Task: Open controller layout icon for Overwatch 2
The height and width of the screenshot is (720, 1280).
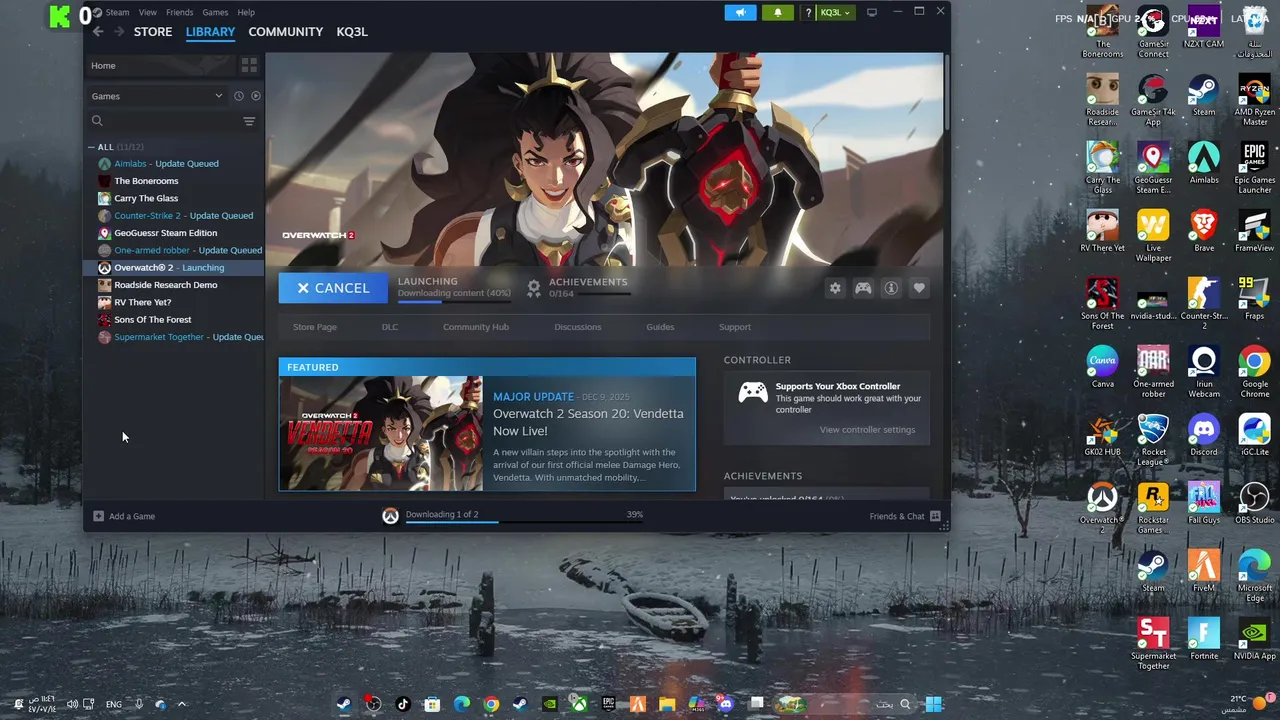Action: (x=863, y=288)
